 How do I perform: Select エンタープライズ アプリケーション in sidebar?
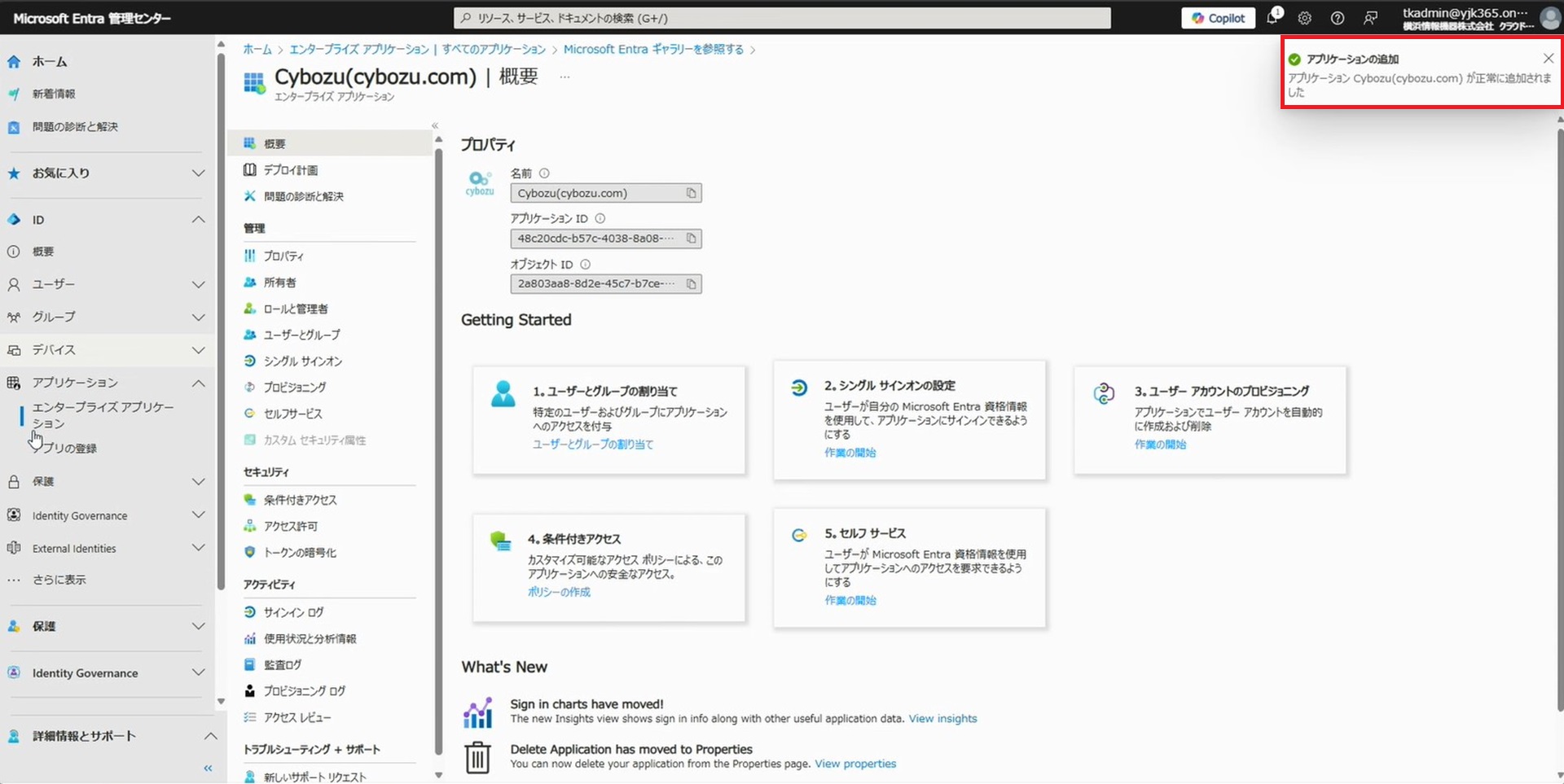[103, 415]
